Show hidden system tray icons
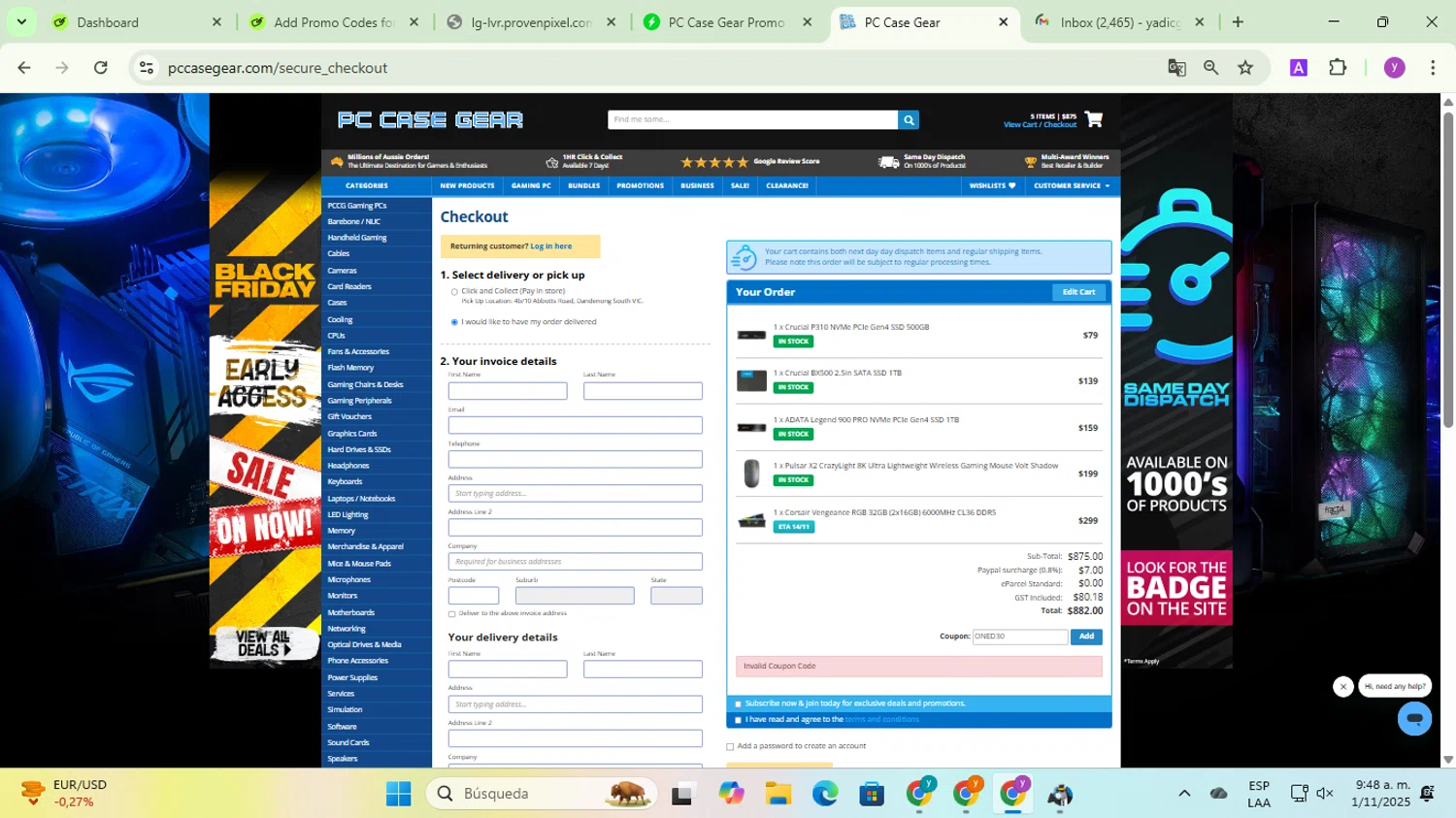Image resolution: width=1456 pixels, height=818 pixels. [x=1184, y=793]
